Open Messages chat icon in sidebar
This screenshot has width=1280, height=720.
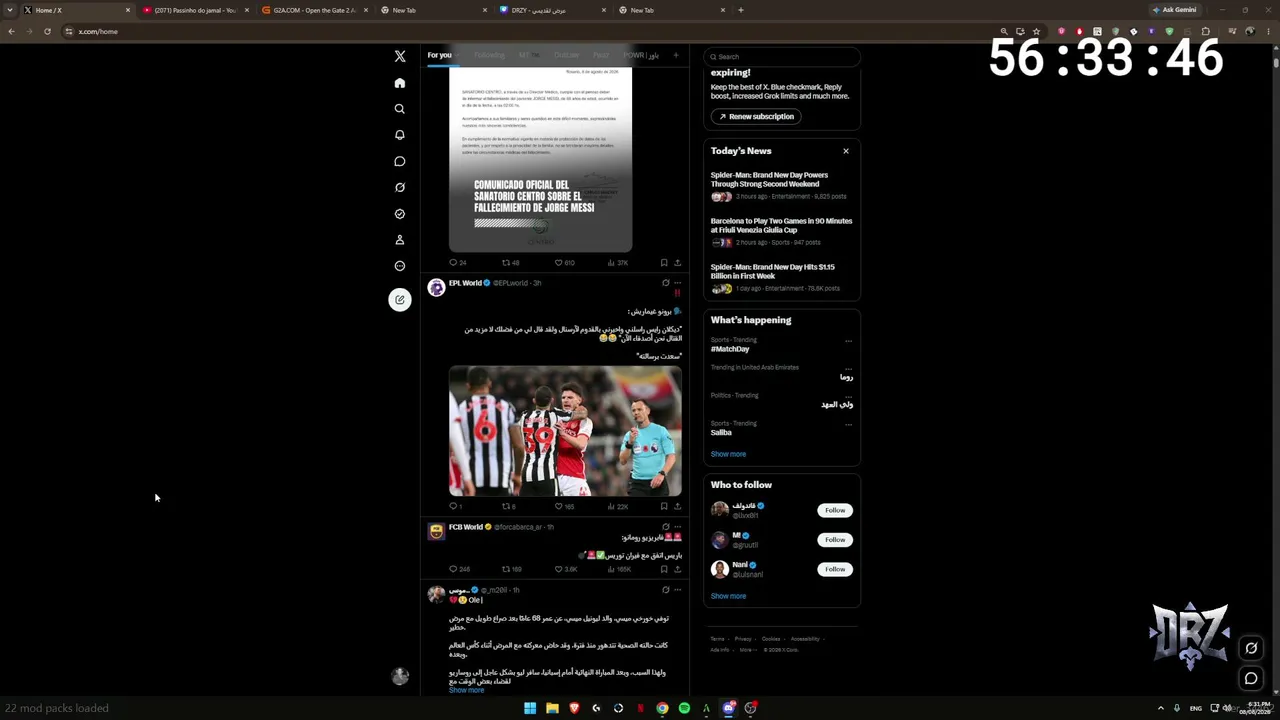coord(400,161)
